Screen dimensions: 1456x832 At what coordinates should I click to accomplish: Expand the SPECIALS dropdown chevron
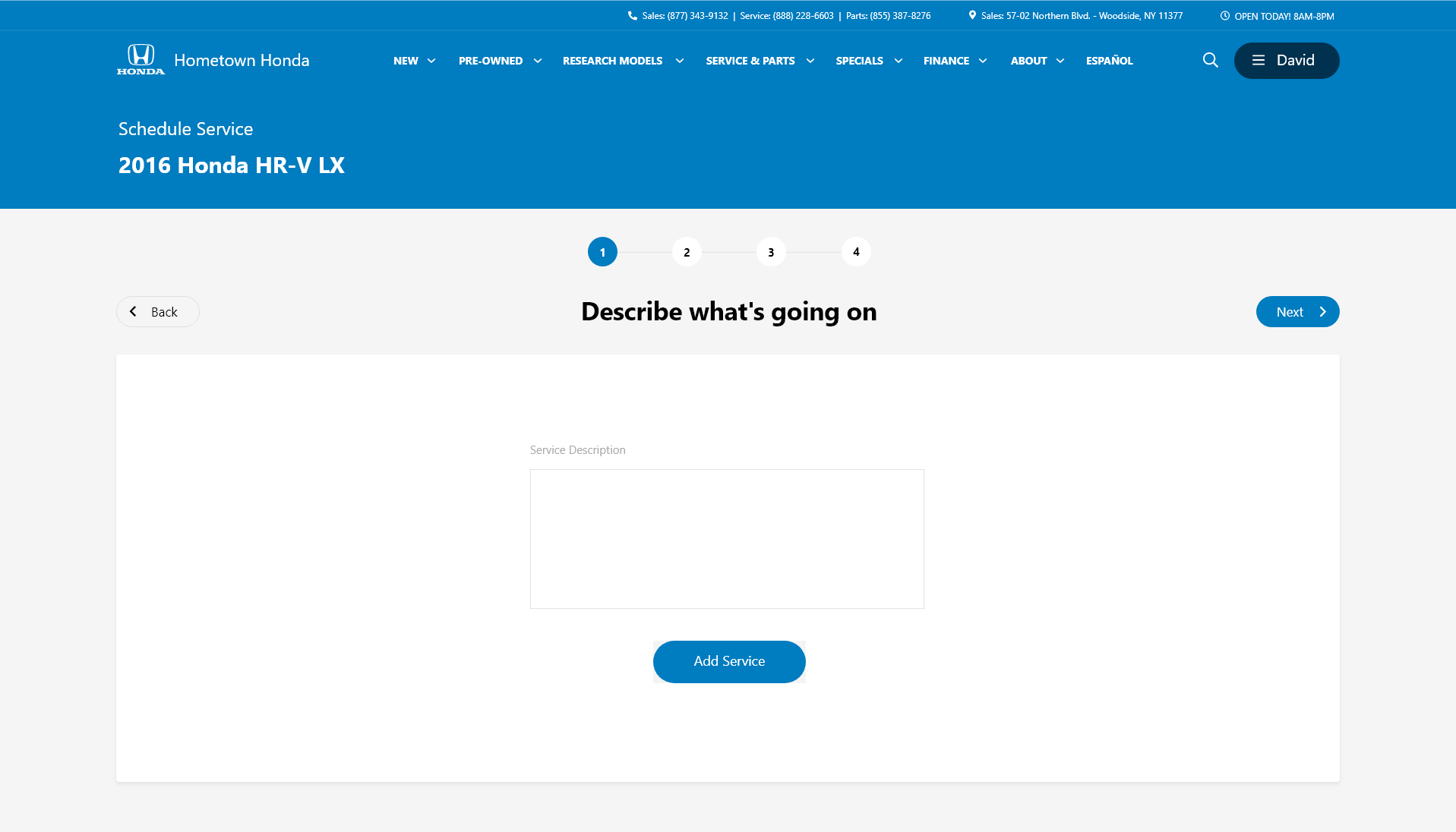[x=899, y=61]
